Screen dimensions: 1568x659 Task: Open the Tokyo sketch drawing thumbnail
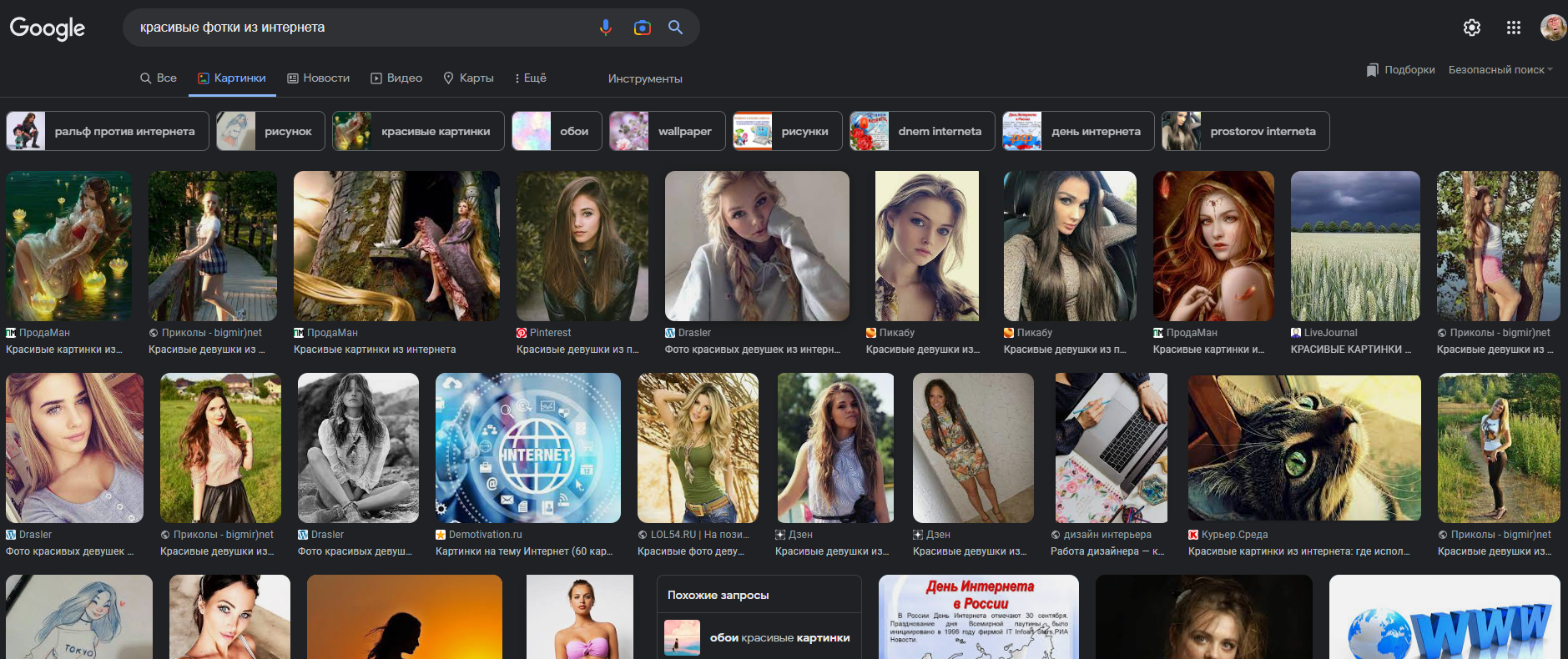79,617
